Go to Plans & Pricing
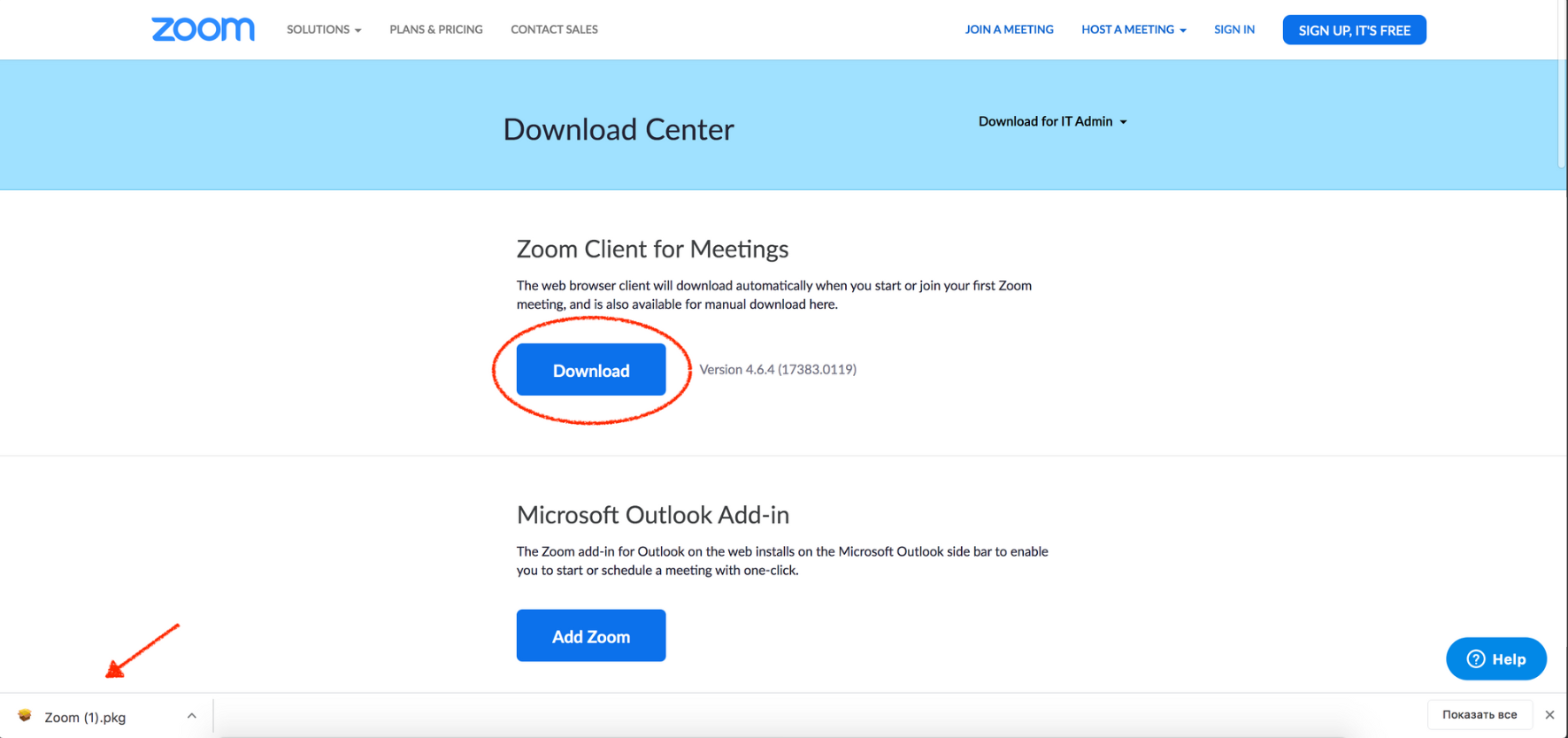This screenshot has width=1568, height=738. coord(436,29)
